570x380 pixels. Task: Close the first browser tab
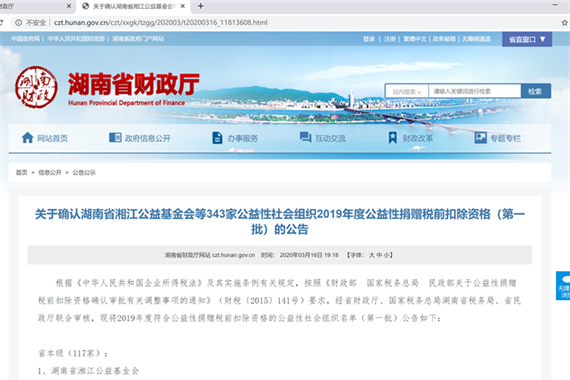pyautogui.click(x=69, y=6)
